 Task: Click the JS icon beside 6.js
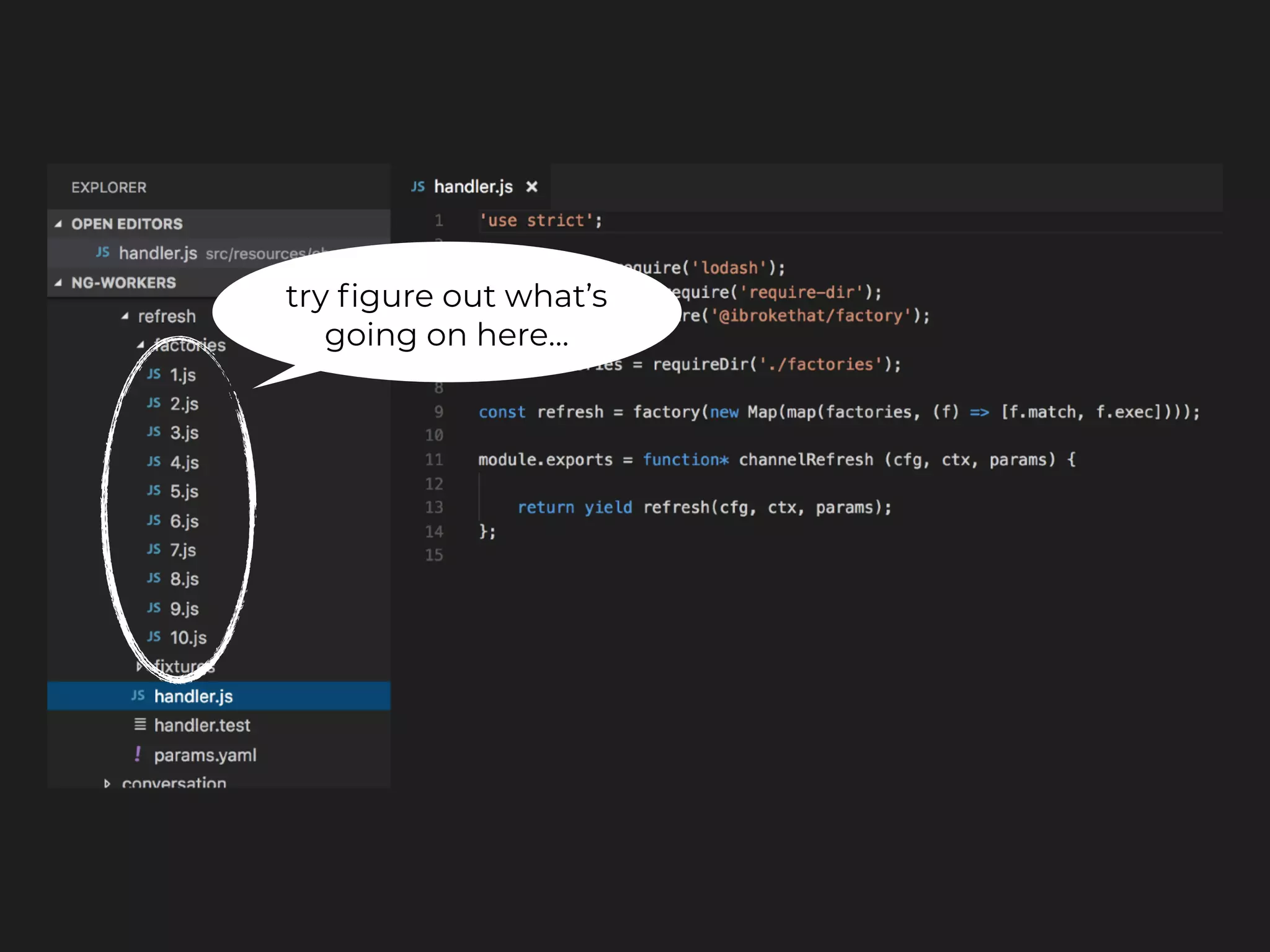point(154,520)
